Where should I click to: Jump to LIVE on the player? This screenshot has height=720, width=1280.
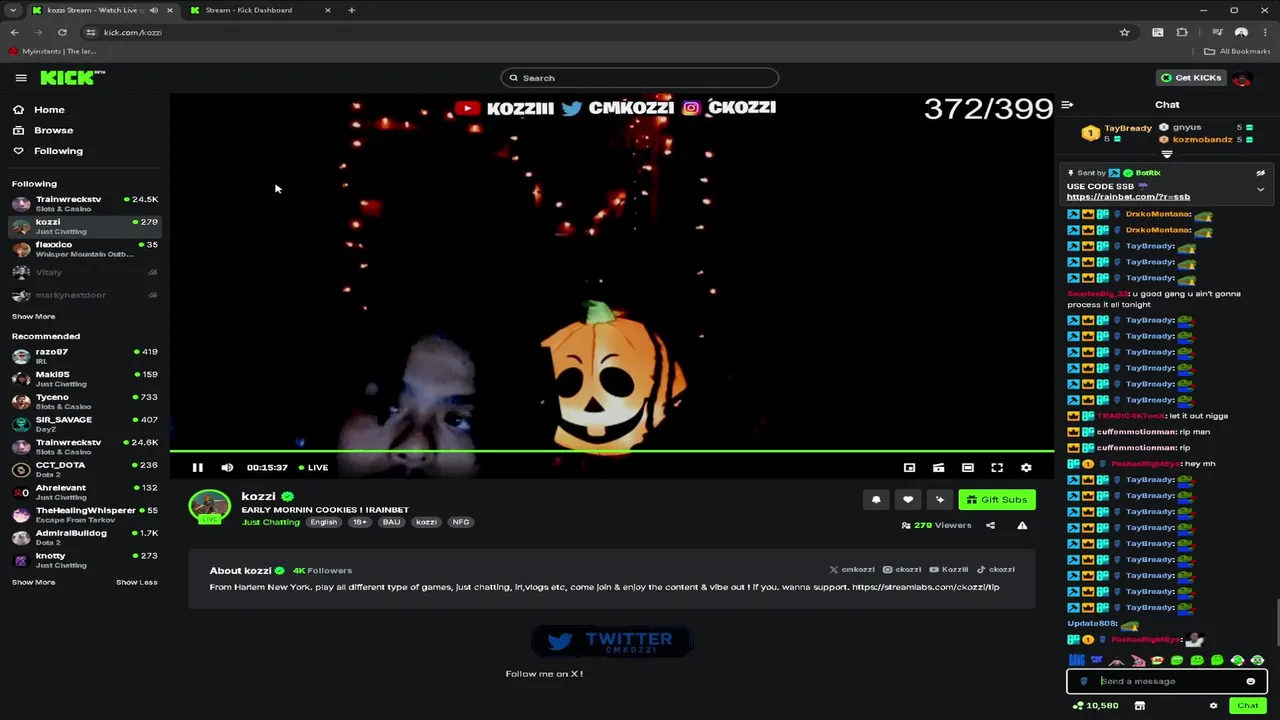tap(313, 467)
